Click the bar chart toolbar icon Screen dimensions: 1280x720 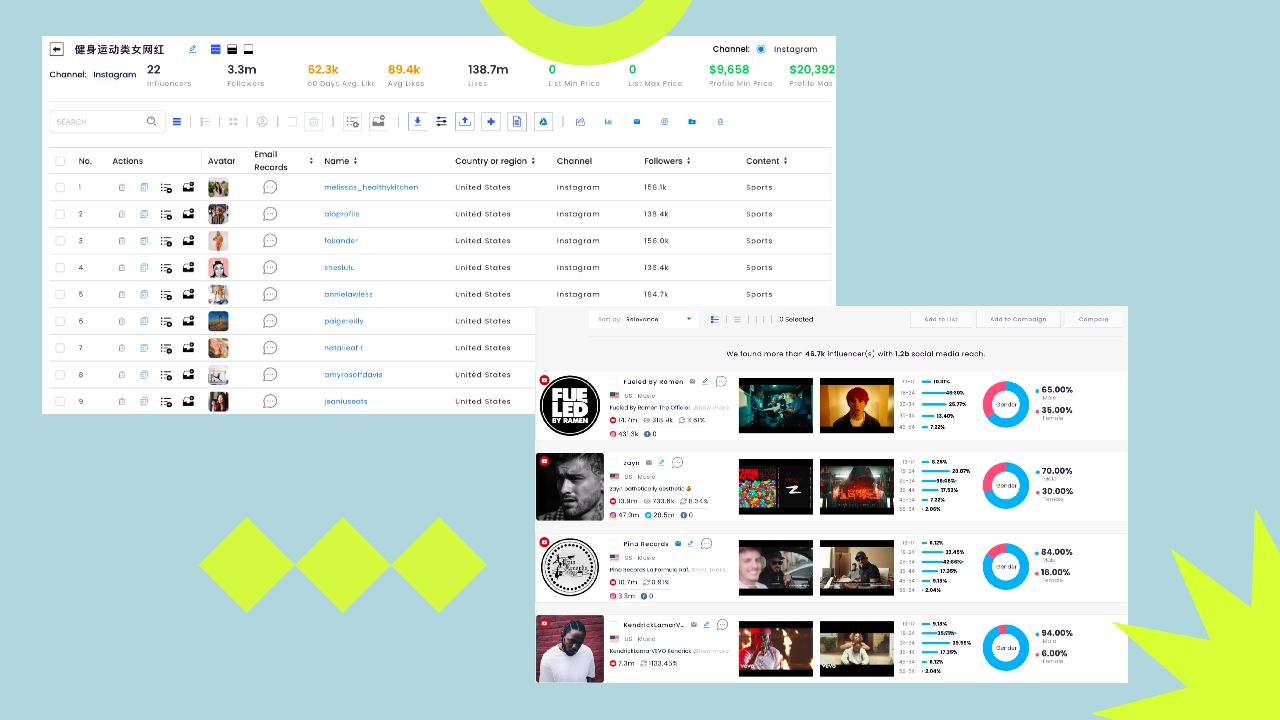click(x=608, y=122)
